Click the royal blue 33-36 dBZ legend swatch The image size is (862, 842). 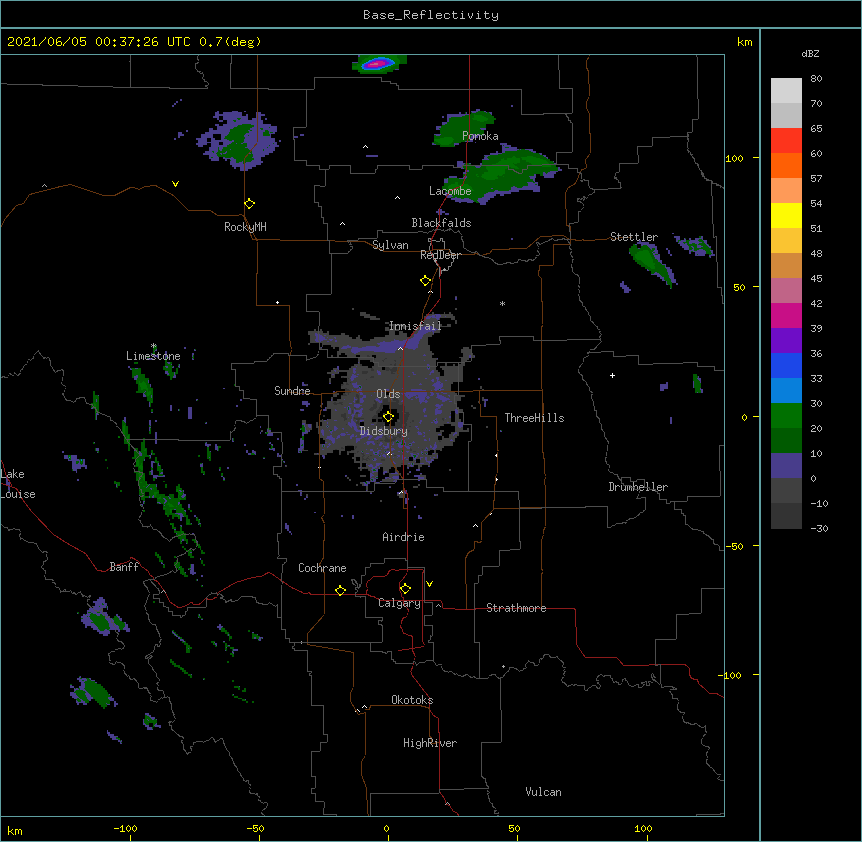coord(786,365)
